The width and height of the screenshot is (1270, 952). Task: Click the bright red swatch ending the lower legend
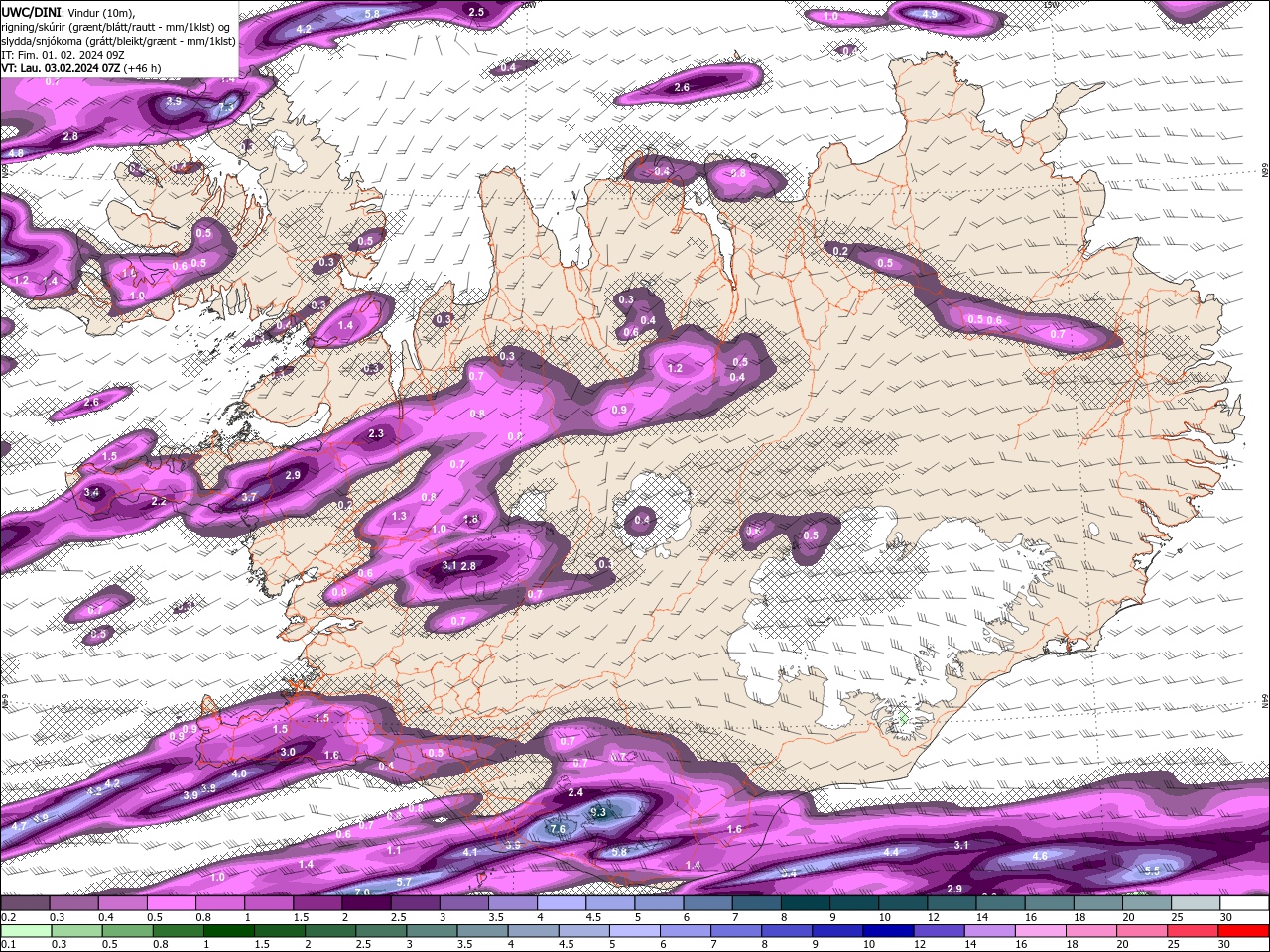[x=1244, y=930]
